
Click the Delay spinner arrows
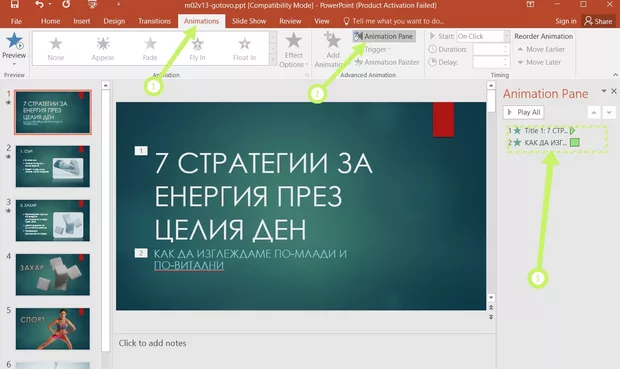click(505, 62)
